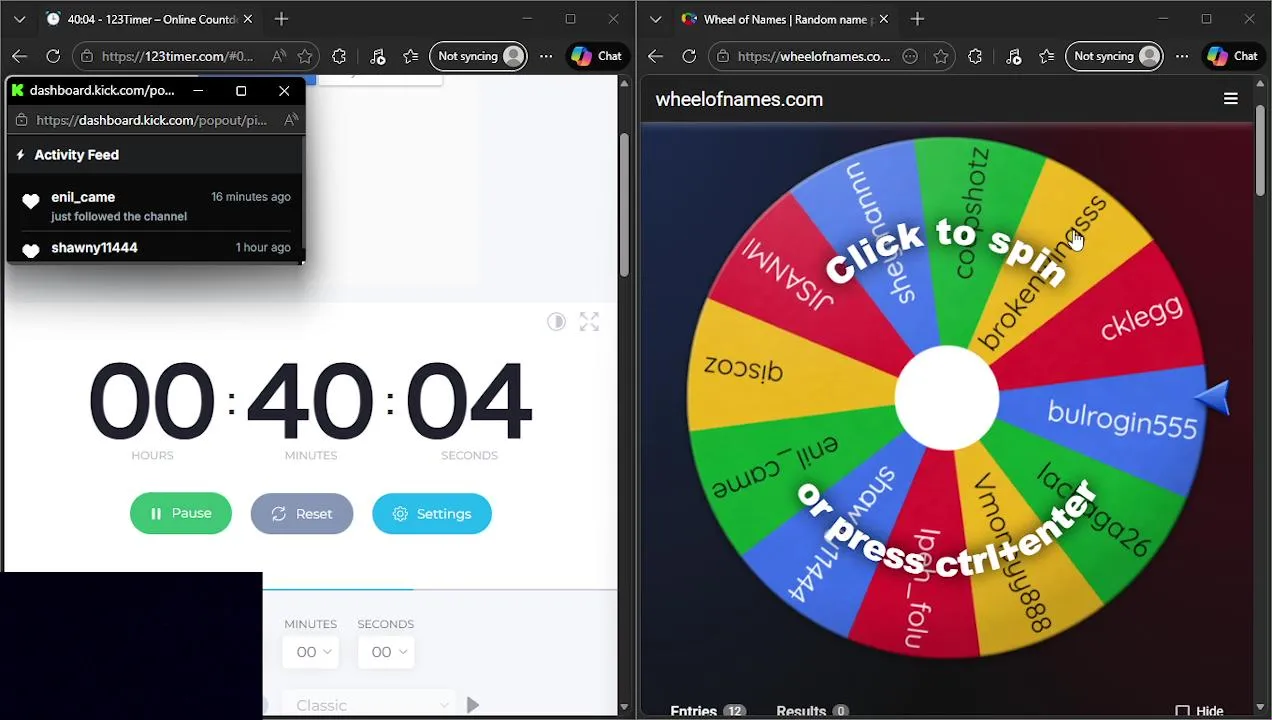Click the wheelofnames.com address bar
The image size is (1272, 720).
click(x=814, y=57)
